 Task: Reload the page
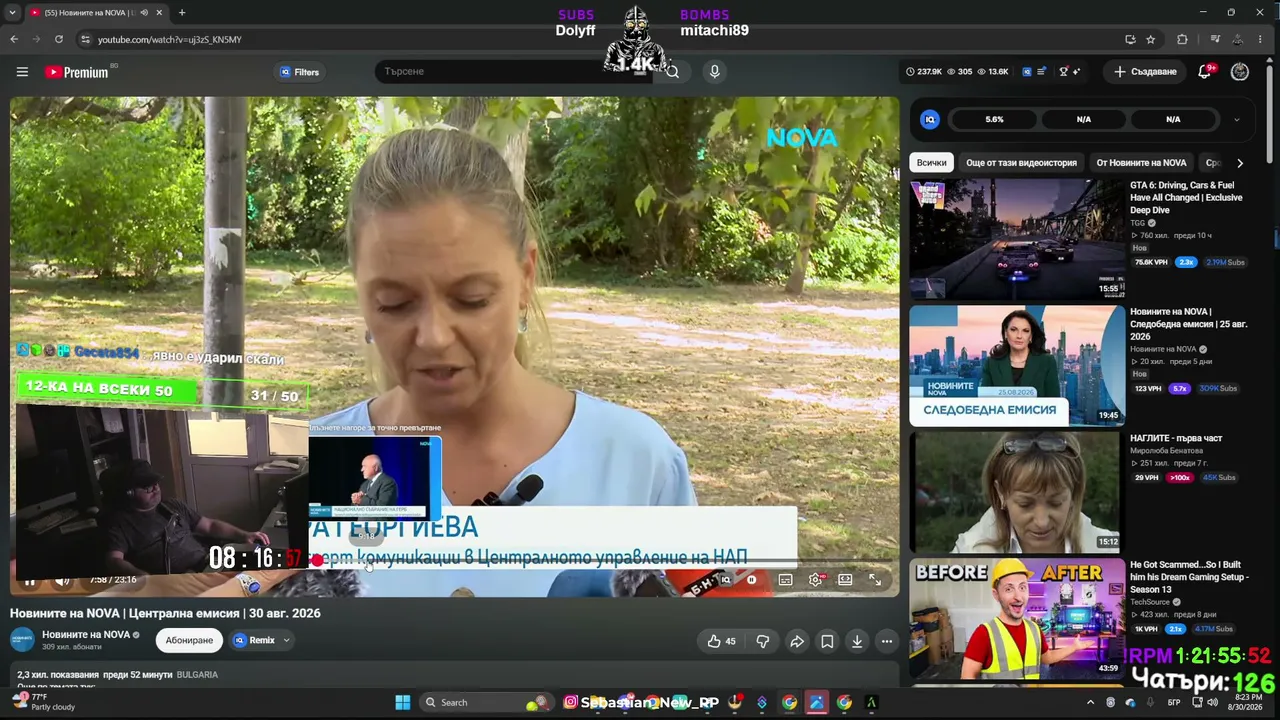[x=59, y=39]
